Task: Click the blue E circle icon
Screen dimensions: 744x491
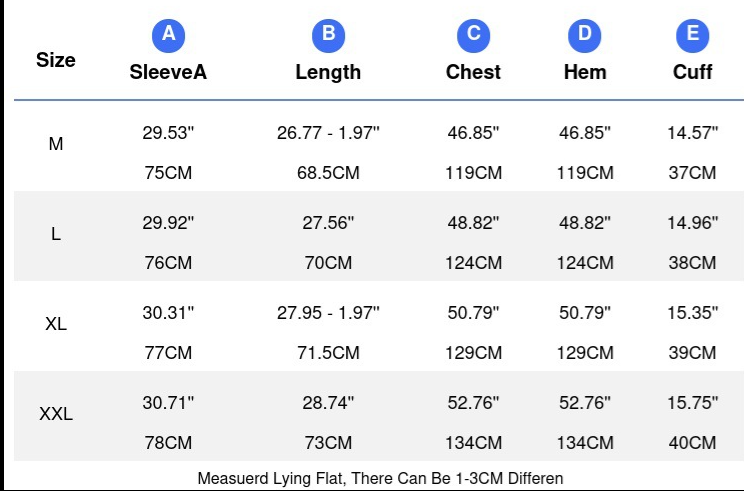Action: click(x=693, y=36)
